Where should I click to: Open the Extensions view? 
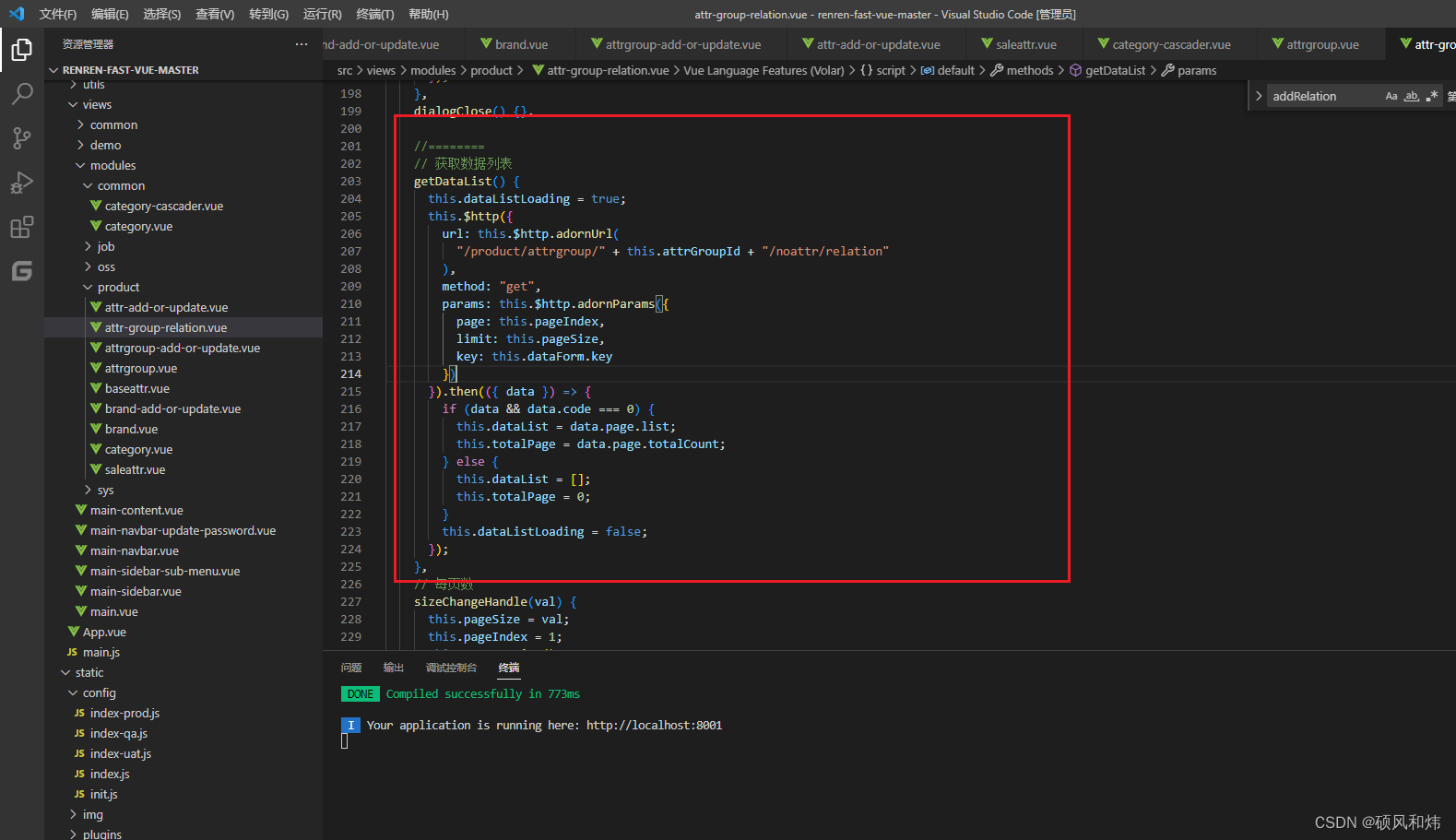point(22,226)
